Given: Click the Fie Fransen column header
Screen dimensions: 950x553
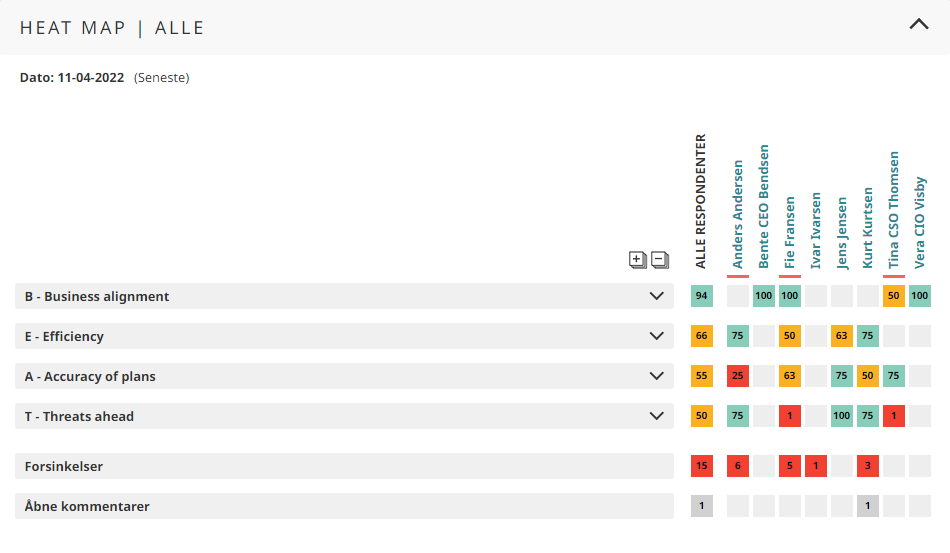Looking at the screenshot, I should click(x=790, y=232).
